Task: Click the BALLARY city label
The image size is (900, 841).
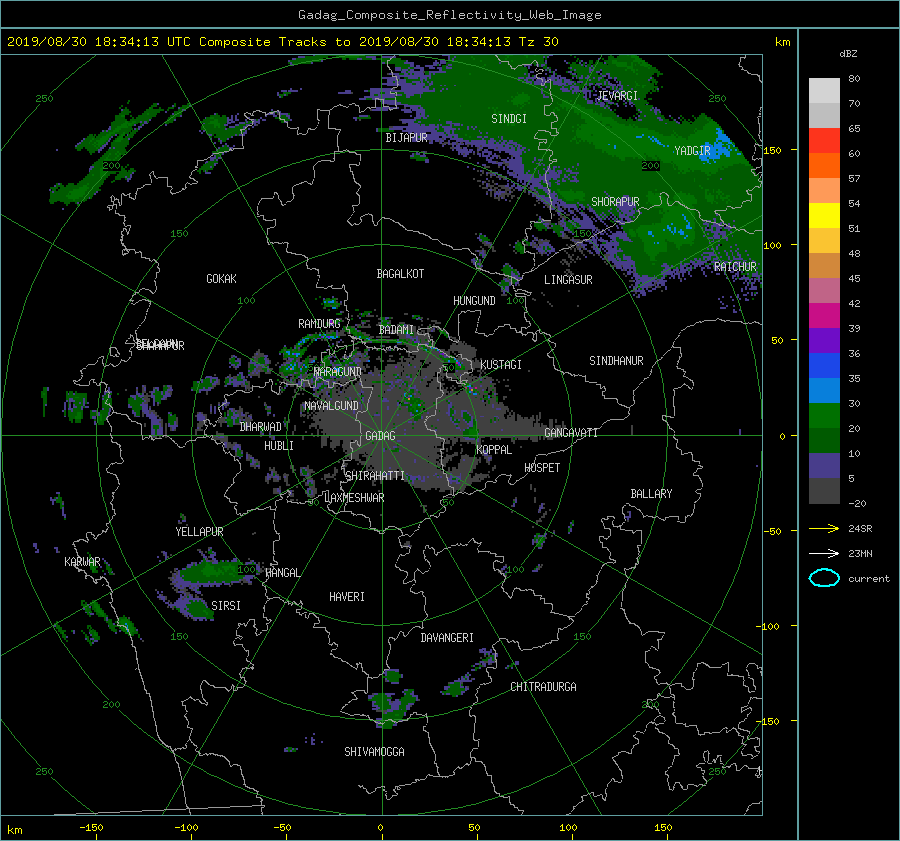Action: coord(651,494)
